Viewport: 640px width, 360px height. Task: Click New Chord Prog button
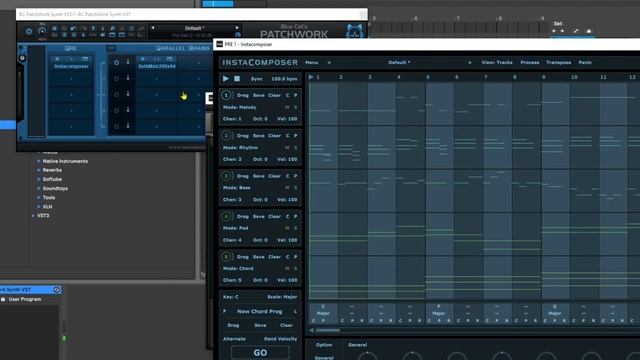pyautogui.click(x=260, y=311)
